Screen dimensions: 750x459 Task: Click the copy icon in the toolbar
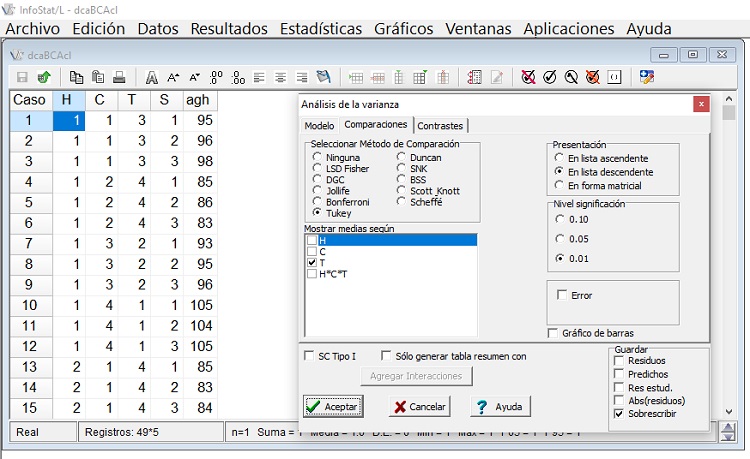76,77
